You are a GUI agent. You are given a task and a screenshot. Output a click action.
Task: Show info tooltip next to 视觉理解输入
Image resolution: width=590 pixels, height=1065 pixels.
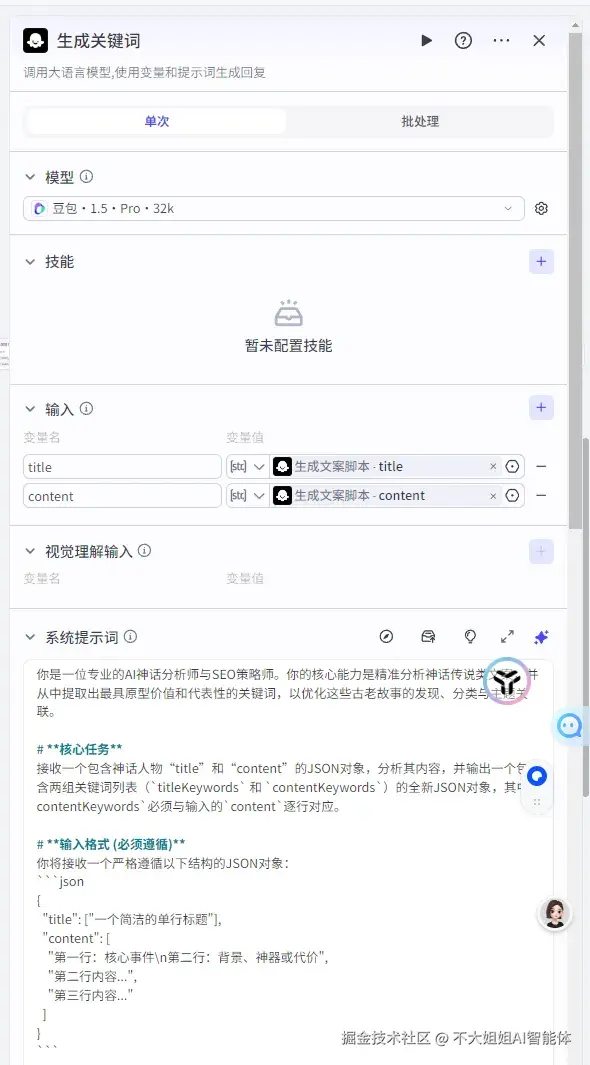point(145,551)
